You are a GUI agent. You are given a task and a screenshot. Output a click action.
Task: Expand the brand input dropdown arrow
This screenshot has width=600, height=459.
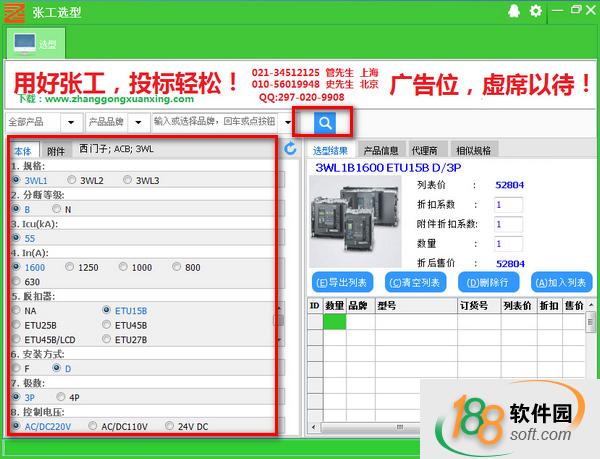tap(288, 122)
